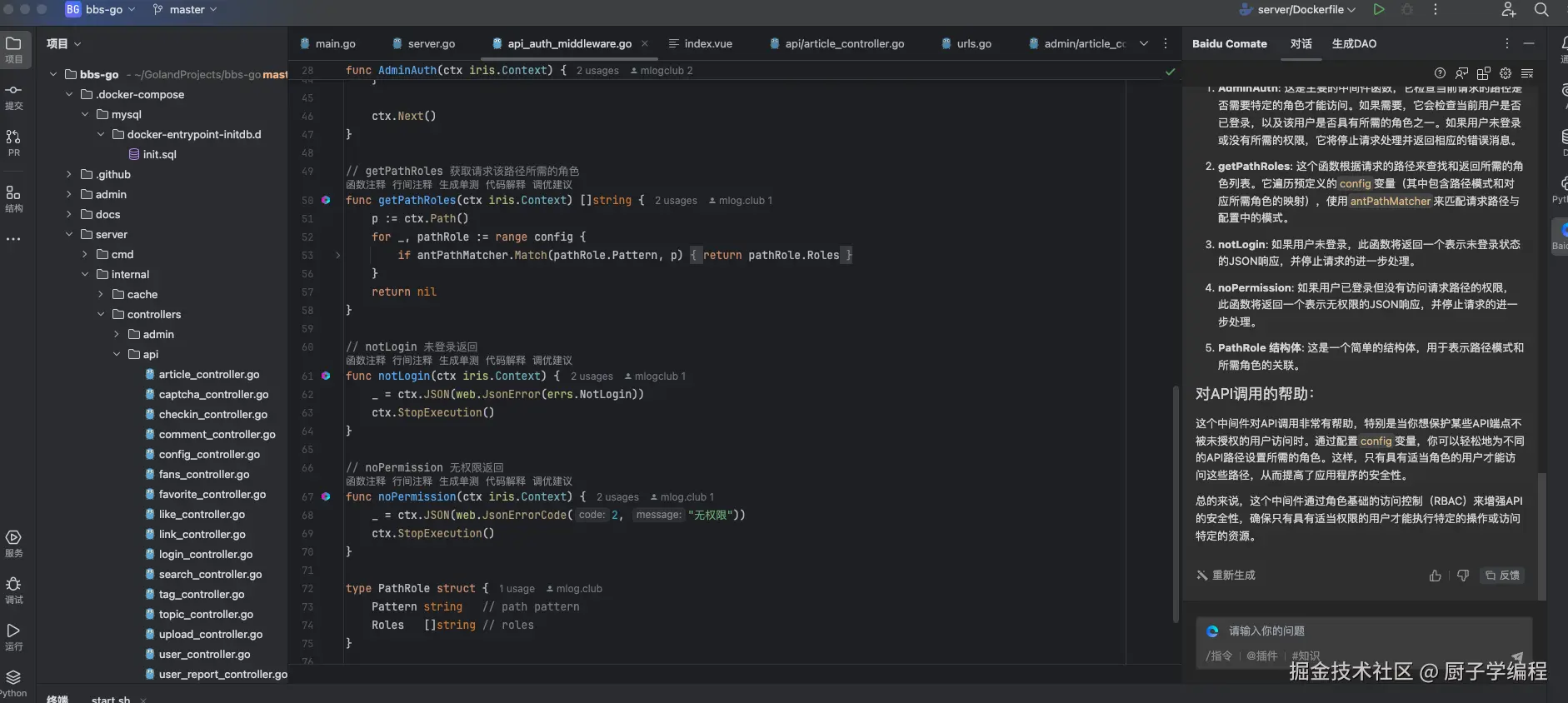Screen dimensions: 1568x703
Task: Open the Python packages tool window
Action: tap(14, 683)
